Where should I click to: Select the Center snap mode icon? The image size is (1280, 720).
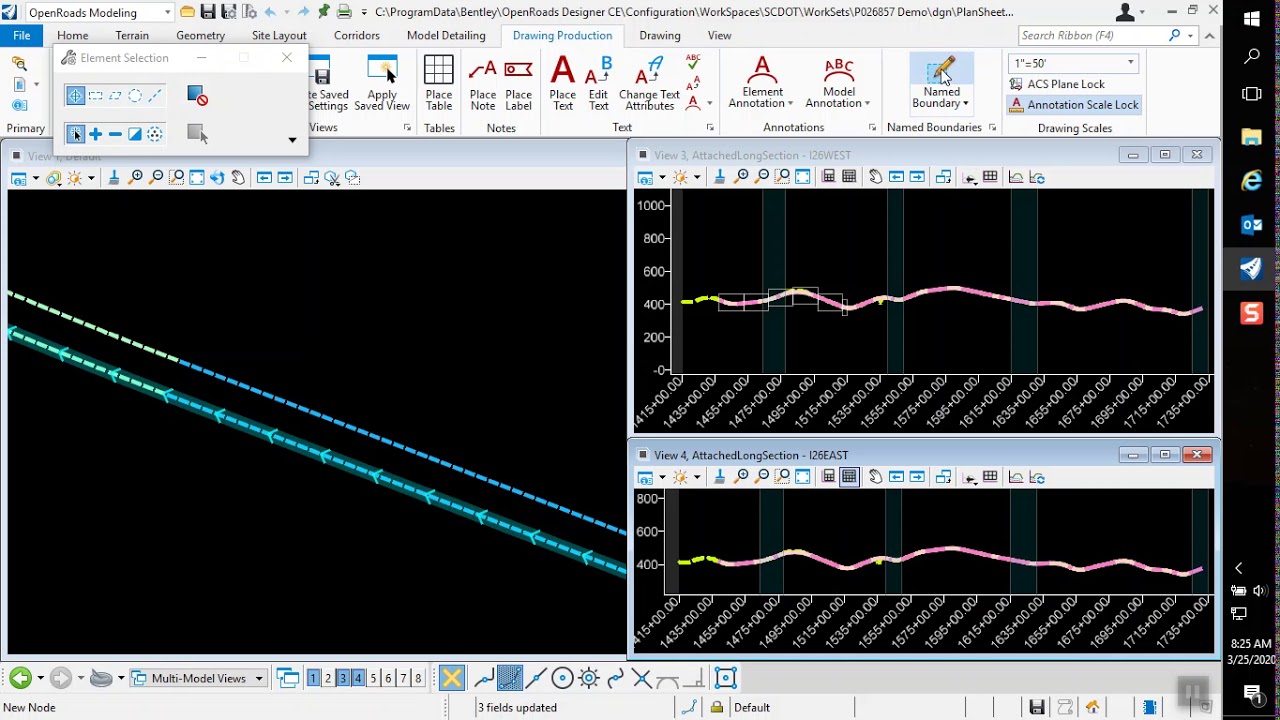(562, 678)
